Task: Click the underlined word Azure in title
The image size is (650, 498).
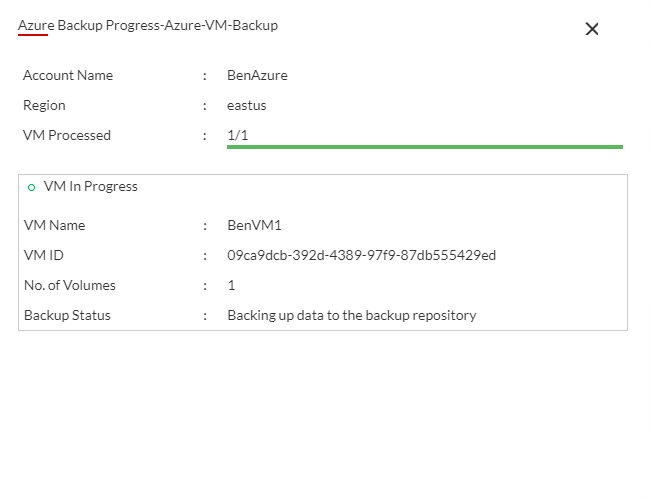Action: point(35,25)
